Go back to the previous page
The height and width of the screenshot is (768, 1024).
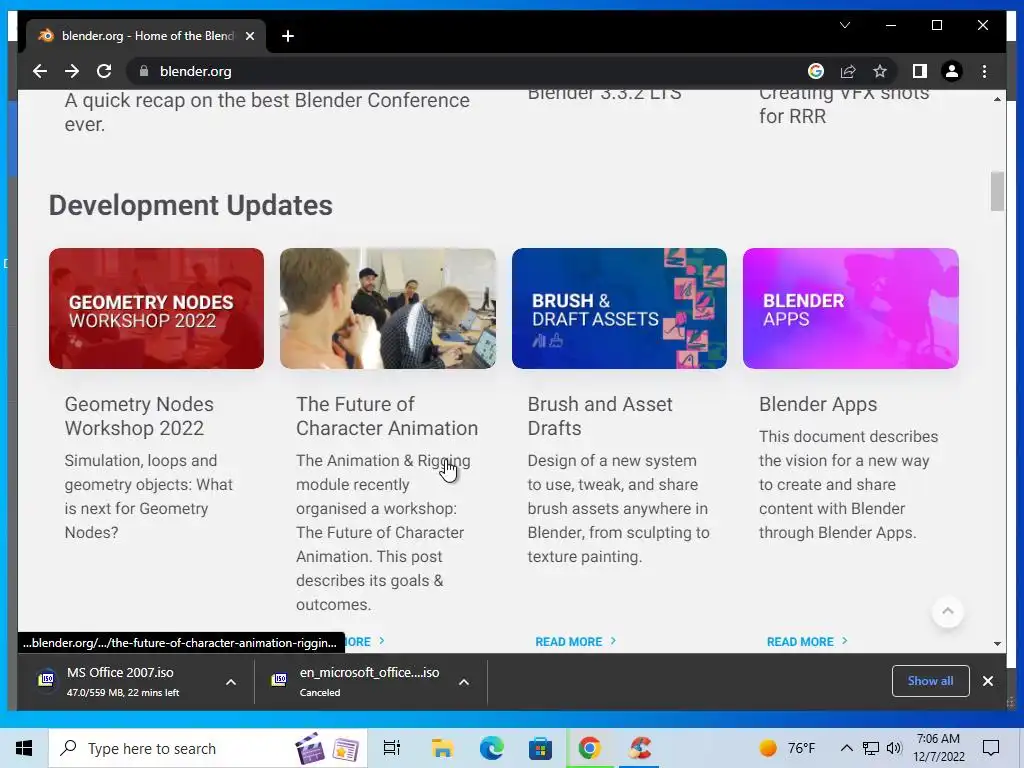pos(40,71)
